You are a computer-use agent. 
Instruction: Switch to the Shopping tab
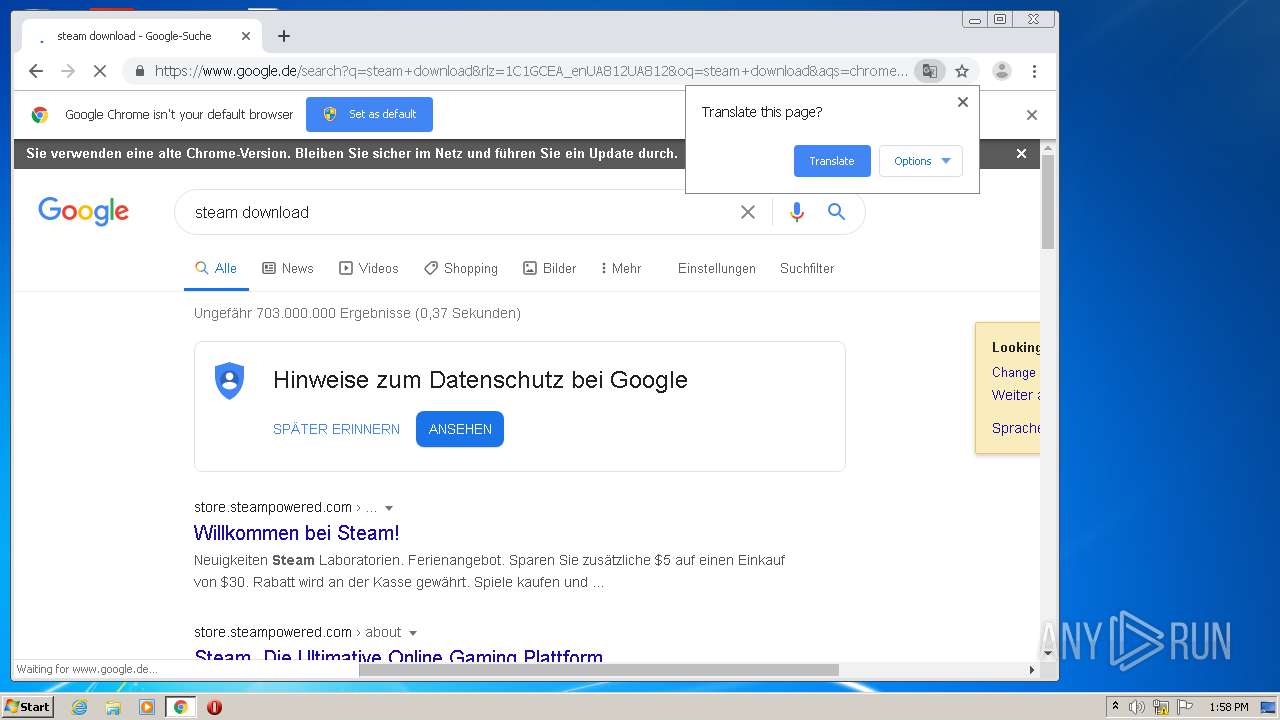461,268
